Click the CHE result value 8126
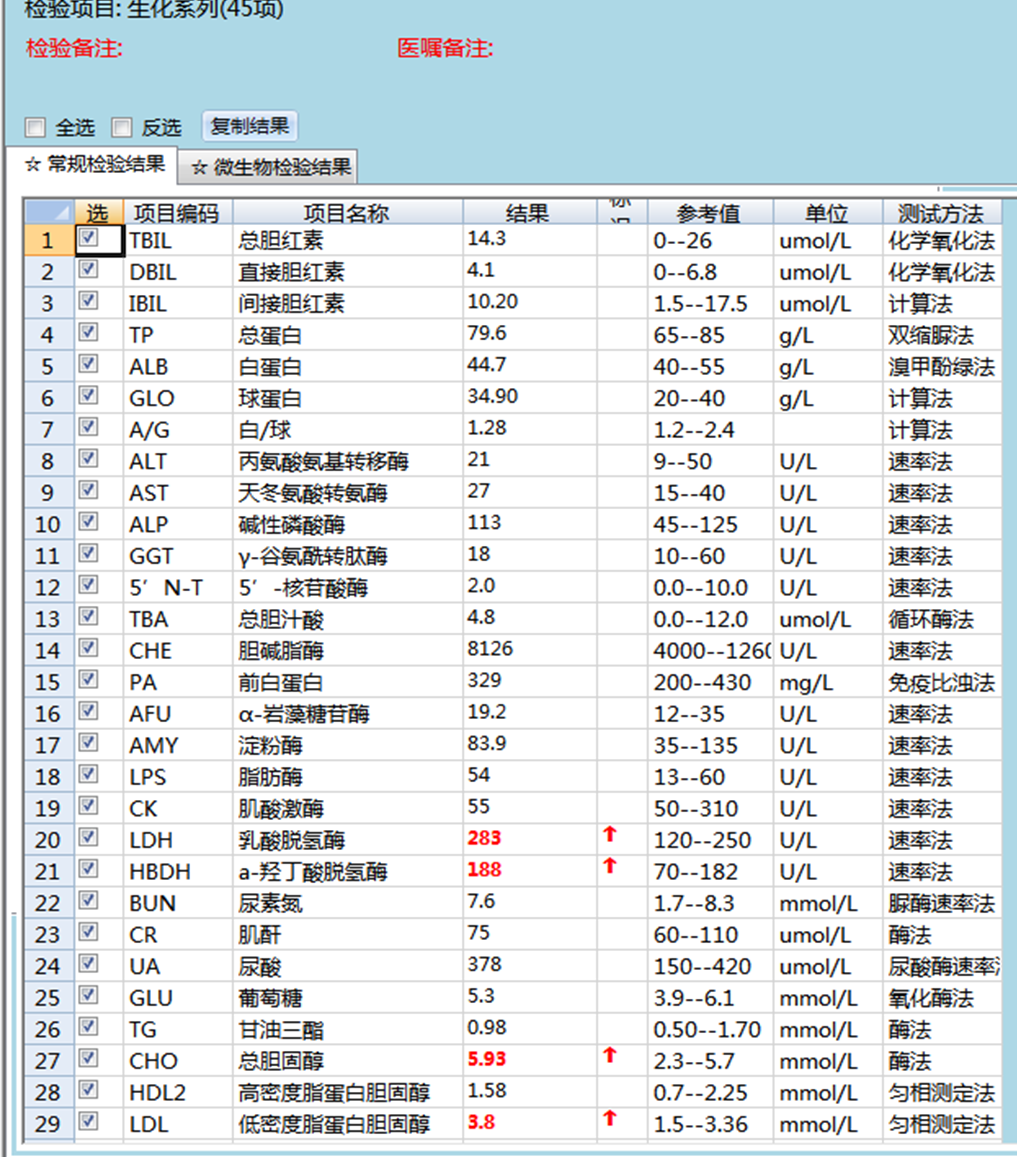This screenshot has width=1017, height=1157. pos(490,649)
